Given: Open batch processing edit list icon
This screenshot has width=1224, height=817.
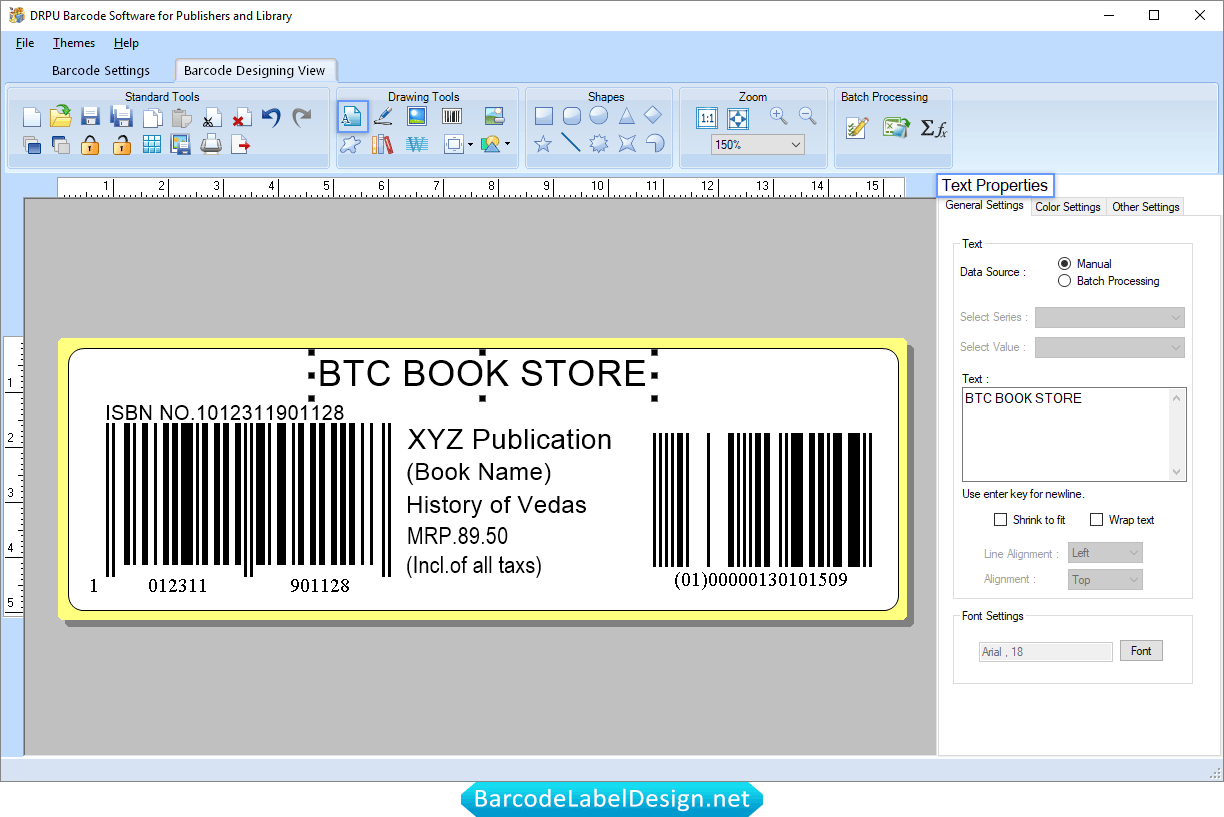Looking at the screenshot, I should pos(857,127).
